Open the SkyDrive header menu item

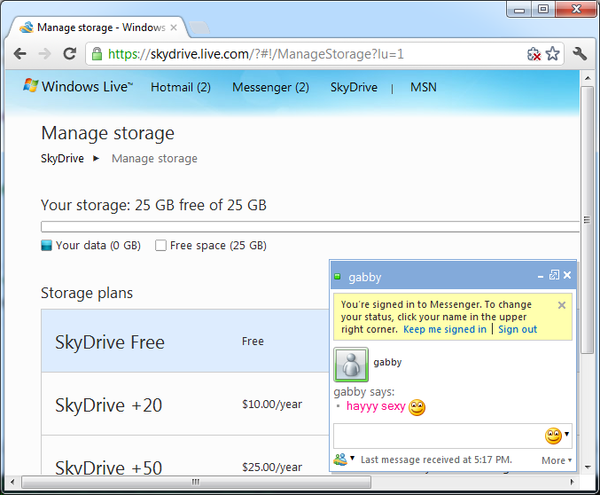[x=354, y=87]
